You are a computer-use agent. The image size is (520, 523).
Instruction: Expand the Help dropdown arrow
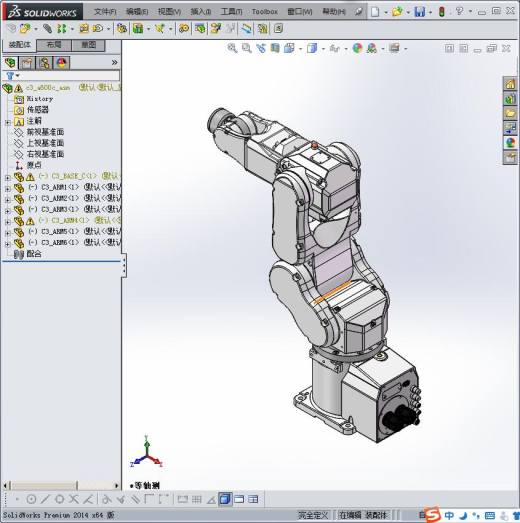pos(470,12)
